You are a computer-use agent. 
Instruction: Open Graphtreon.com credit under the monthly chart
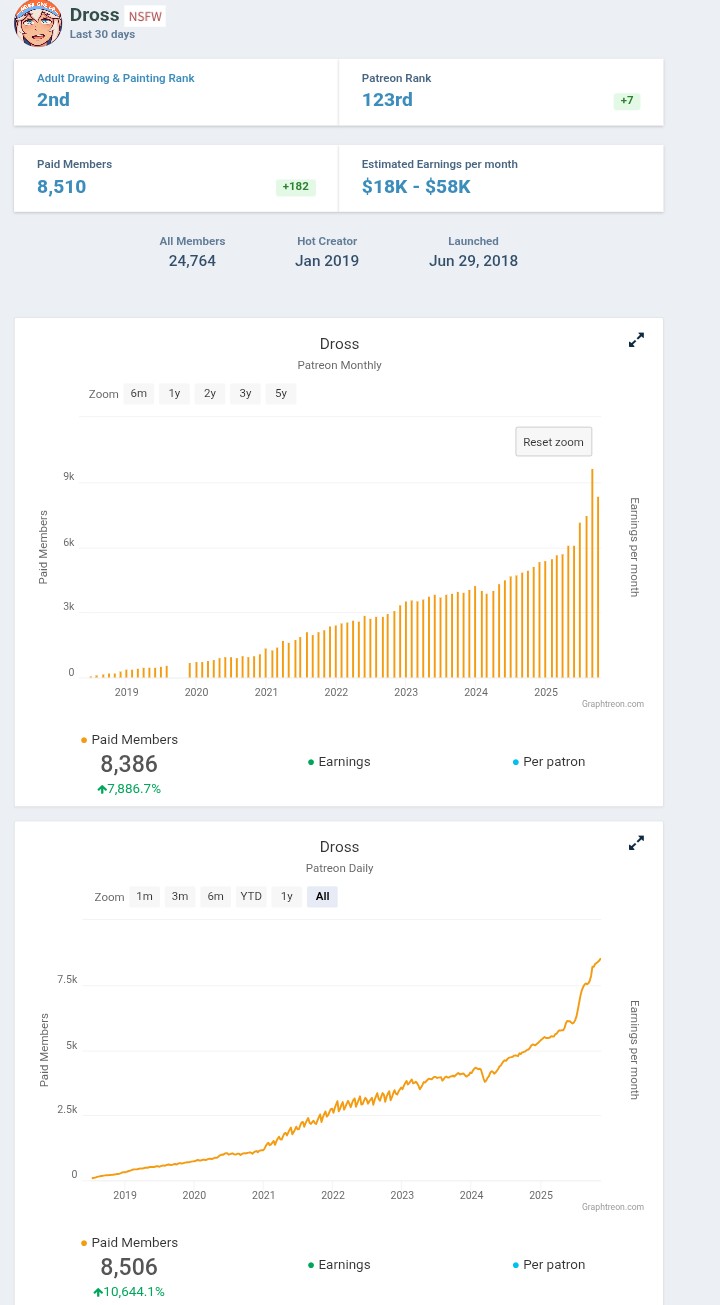612,704
